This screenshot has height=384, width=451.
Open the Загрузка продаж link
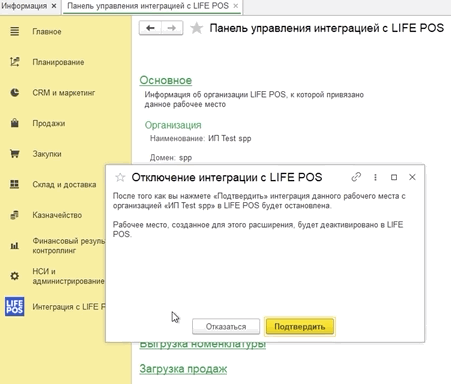(183, 369)
